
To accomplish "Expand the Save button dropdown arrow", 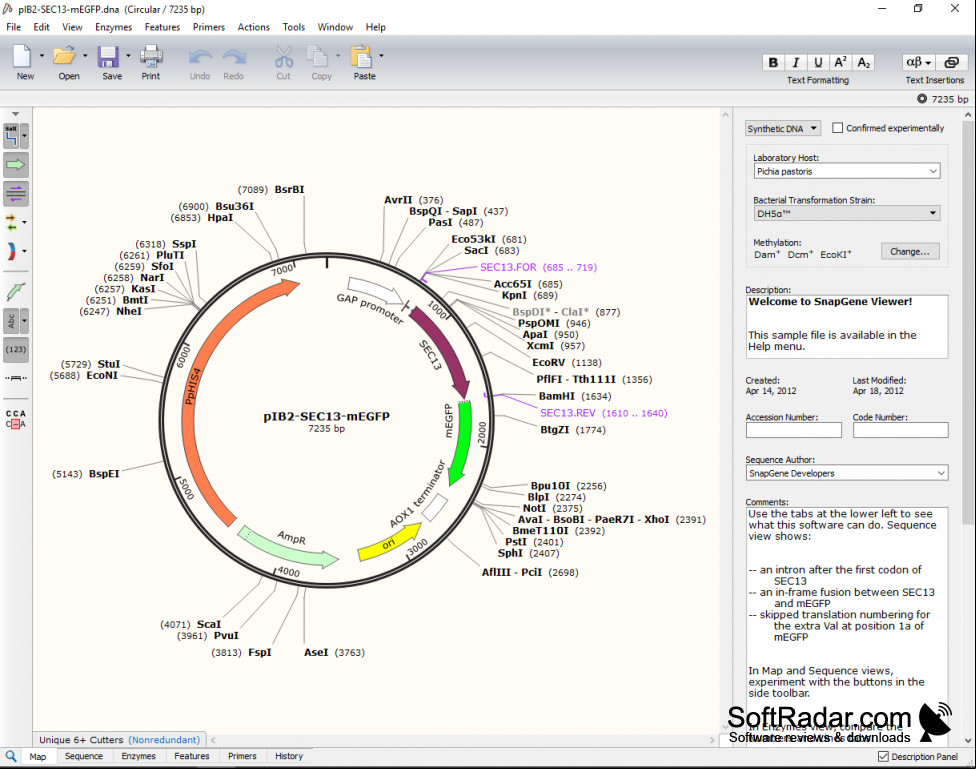I will (128, 55).
